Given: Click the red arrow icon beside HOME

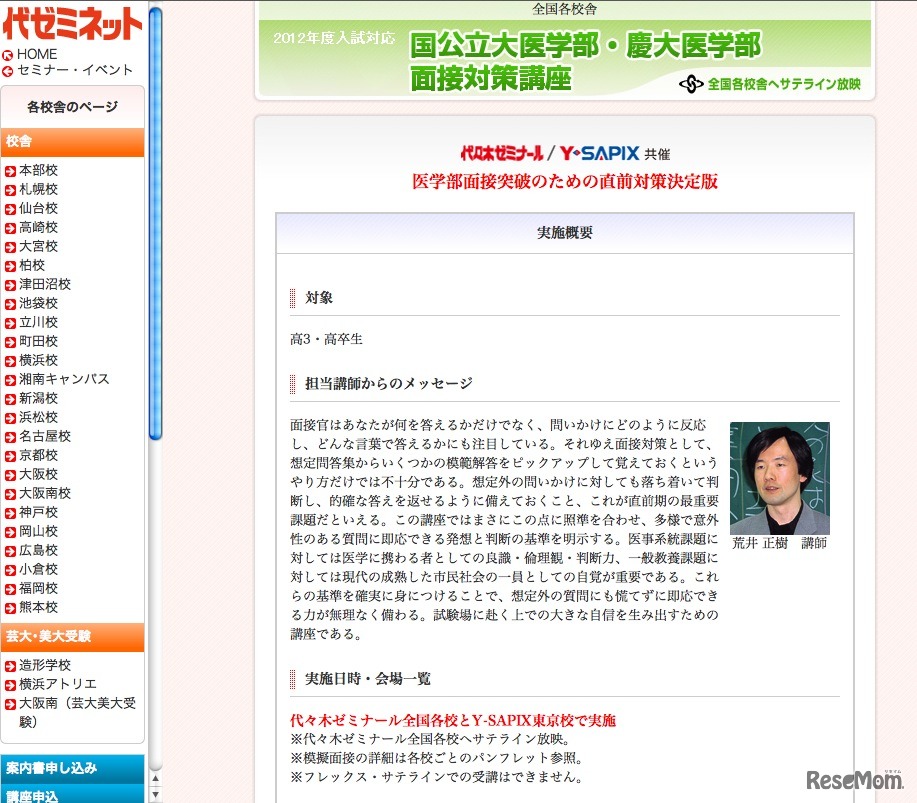Looking at the screenshot, I should pyautogui.click(x=8, y=56).
